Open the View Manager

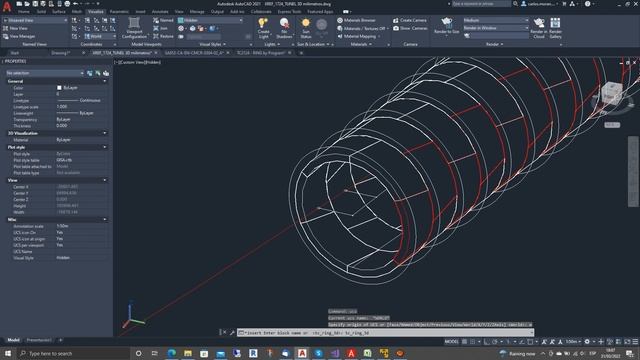click(19, 36)
